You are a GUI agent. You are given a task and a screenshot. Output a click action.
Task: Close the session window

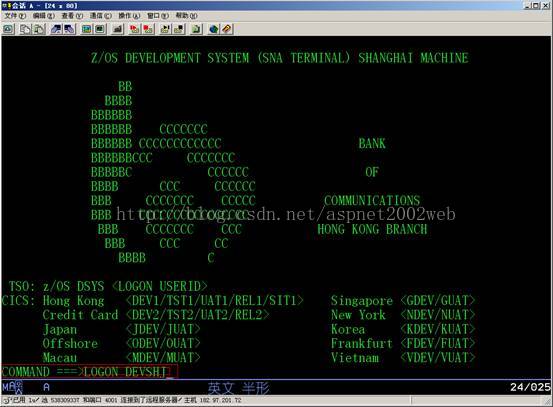pyautogui.click(x=545, y=5)
